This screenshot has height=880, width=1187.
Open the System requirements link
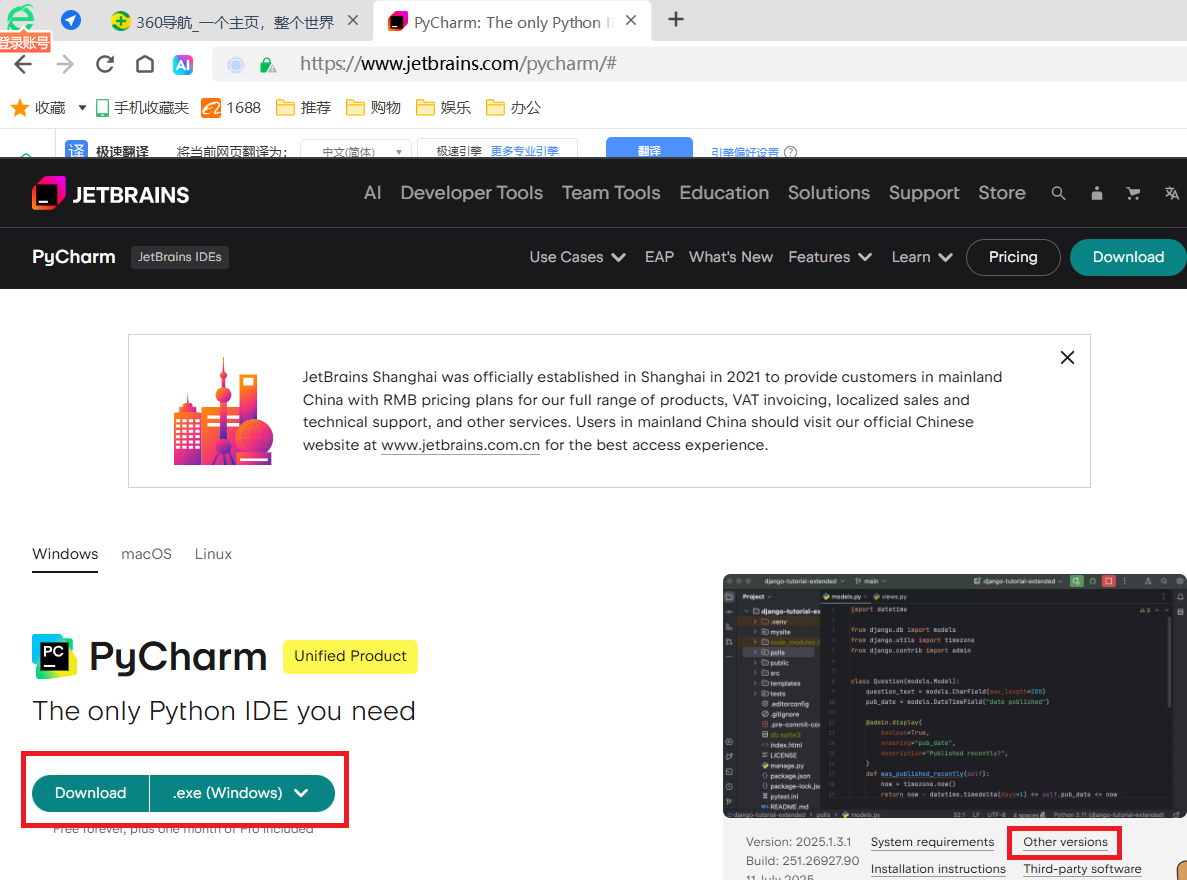[932, 842]
